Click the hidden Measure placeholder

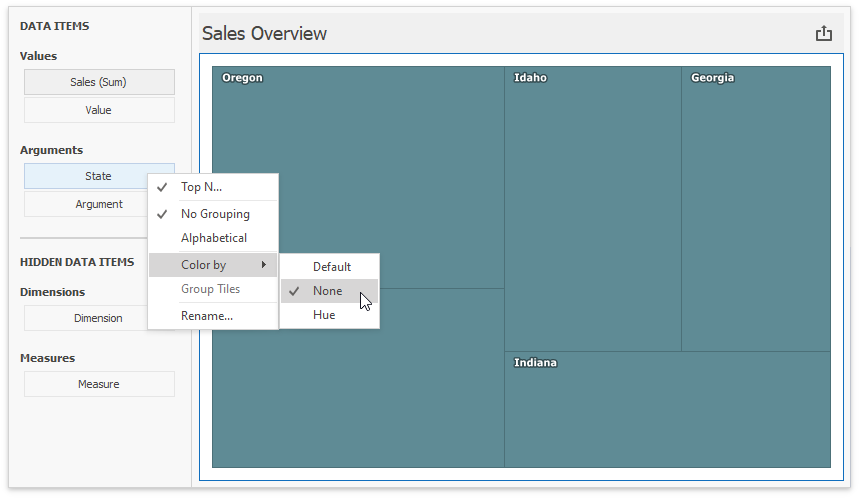click(99, 384)
